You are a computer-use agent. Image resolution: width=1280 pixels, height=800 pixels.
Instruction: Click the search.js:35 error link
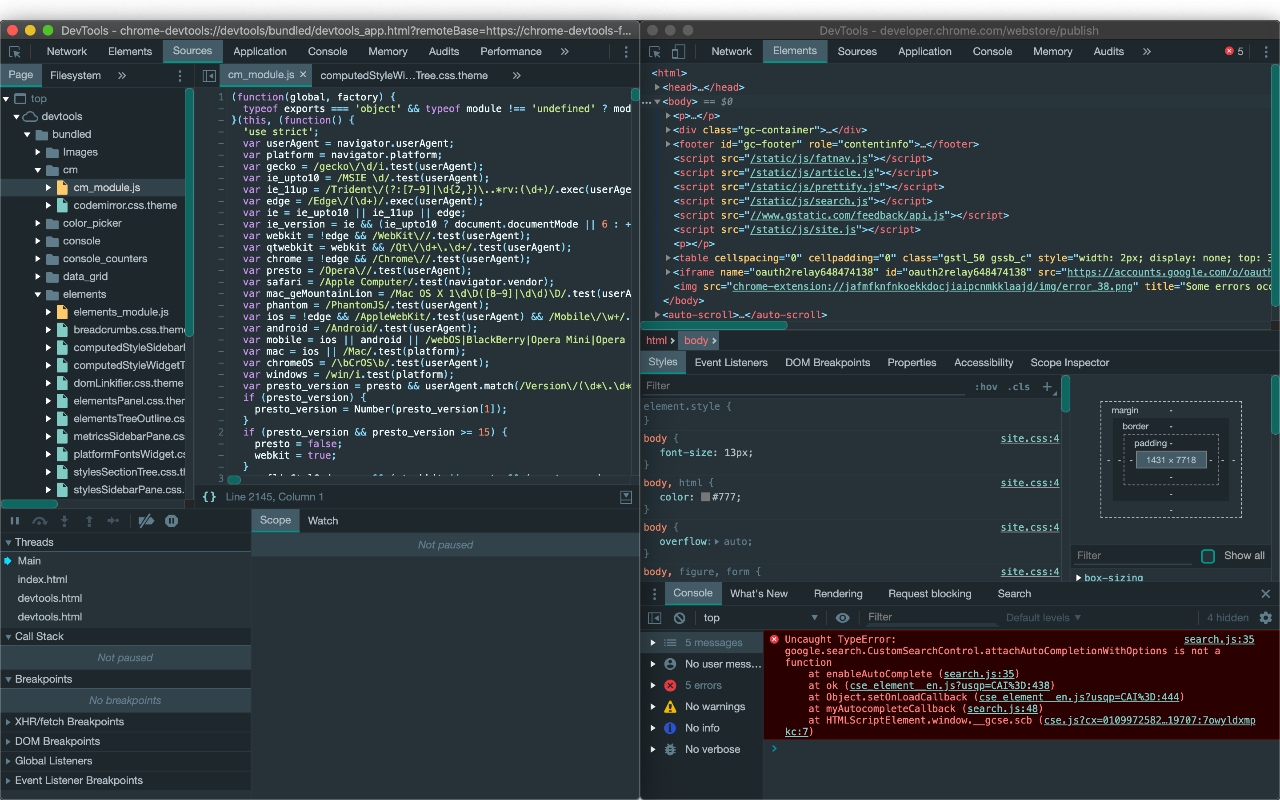pos(1219,639)
